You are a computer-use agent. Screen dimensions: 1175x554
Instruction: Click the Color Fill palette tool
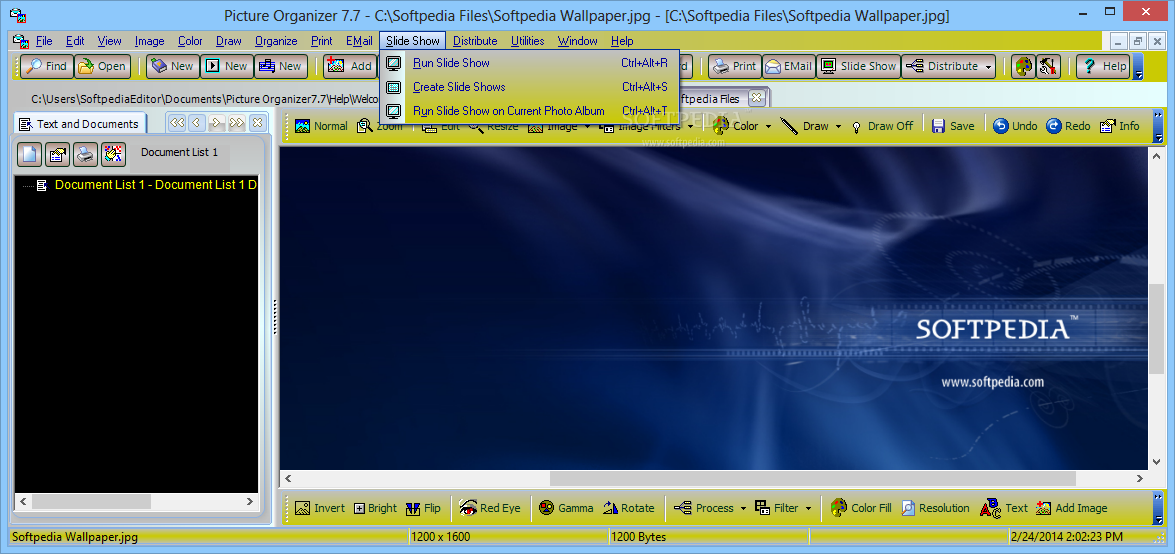862,508
